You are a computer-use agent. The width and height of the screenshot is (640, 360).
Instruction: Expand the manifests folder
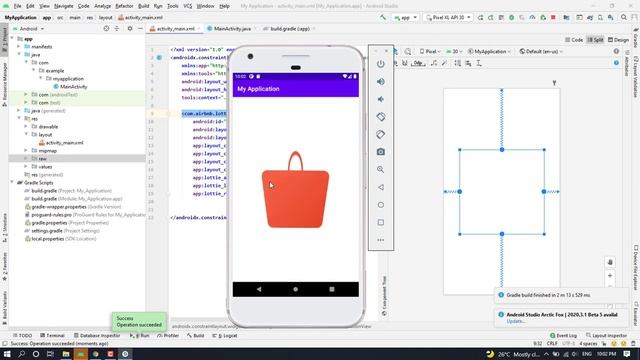pyautogui.click(x=19, y=47)
